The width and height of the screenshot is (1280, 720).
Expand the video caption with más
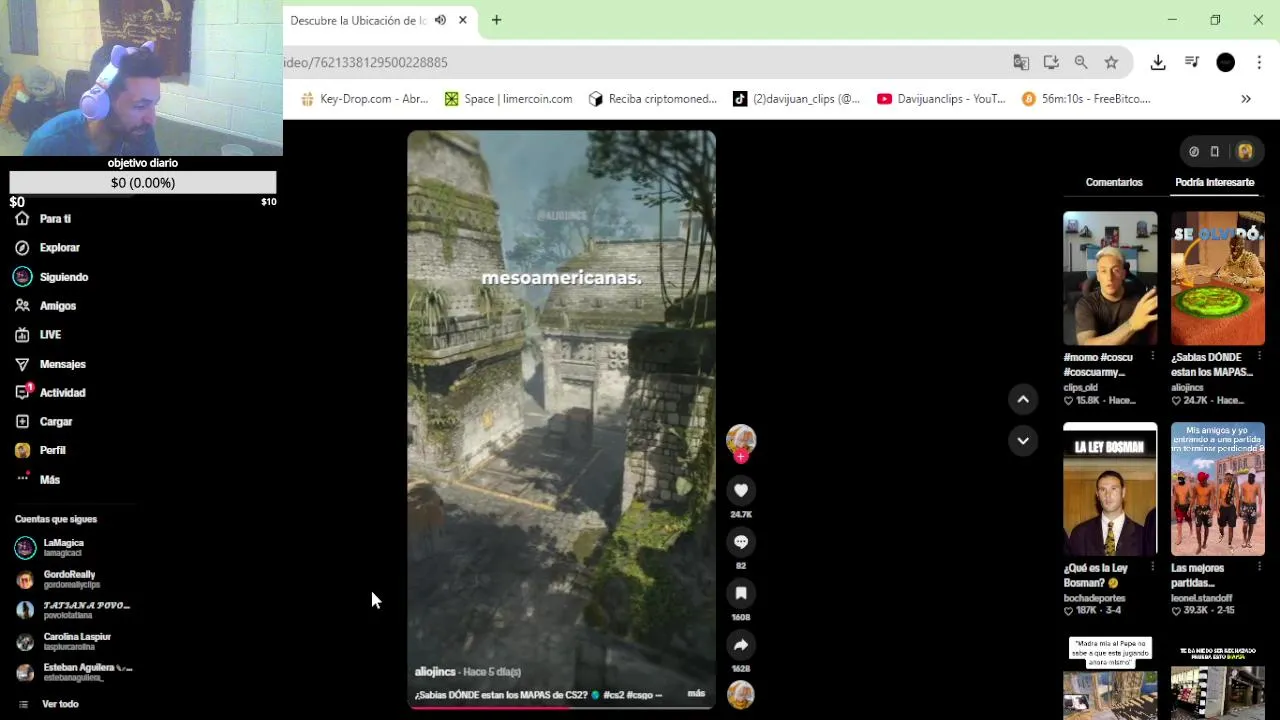(x=696, y=693)
